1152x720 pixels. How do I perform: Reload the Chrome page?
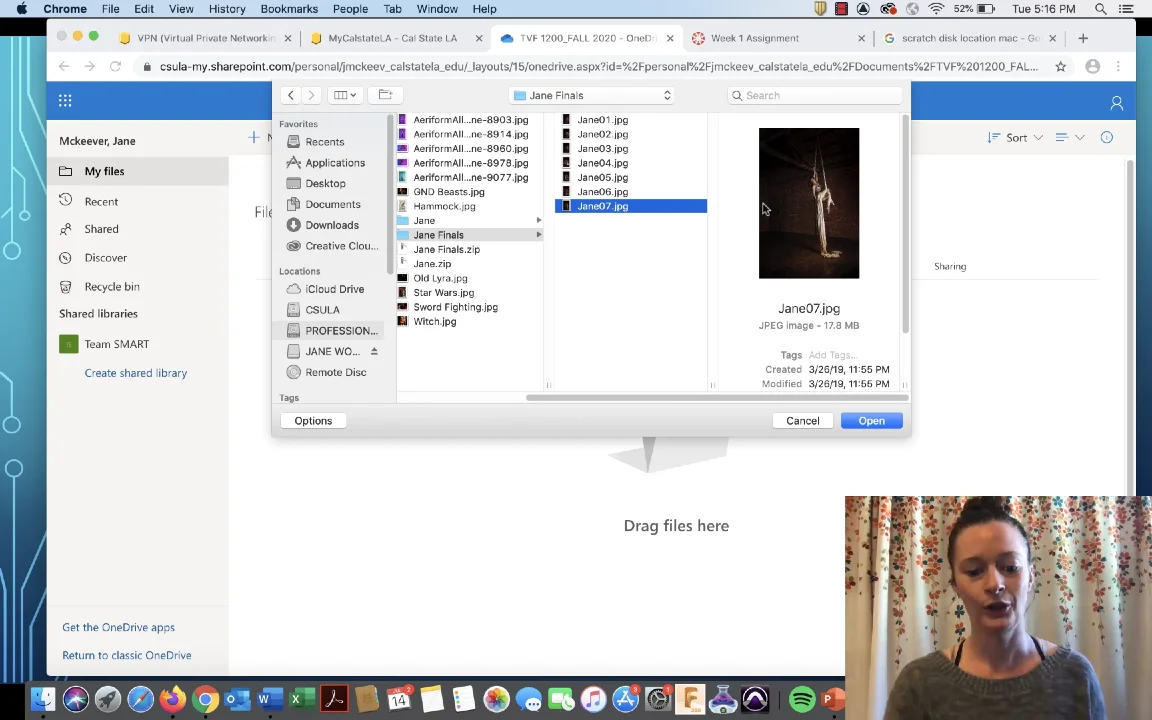[115, 66]
